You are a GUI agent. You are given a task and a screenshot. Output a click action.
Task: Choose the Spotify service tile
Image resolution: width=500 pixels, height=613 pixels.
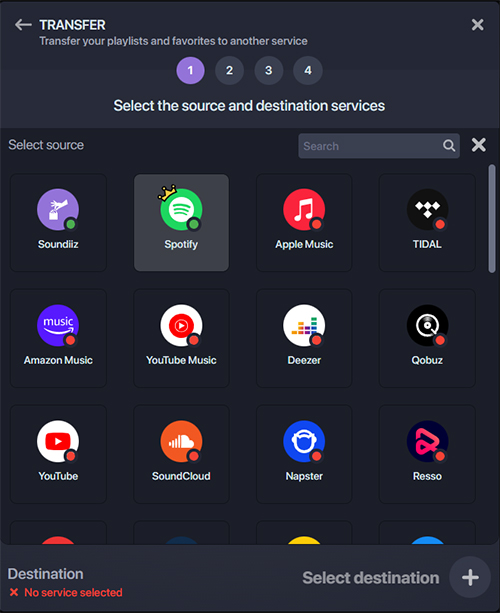(x=181, y=222)
